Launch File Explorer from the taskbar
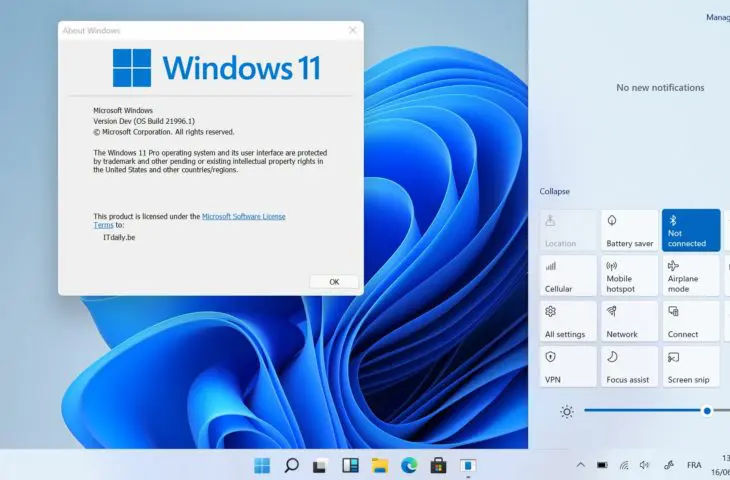This screenshot has height=480, width=730. click(380, 465)
